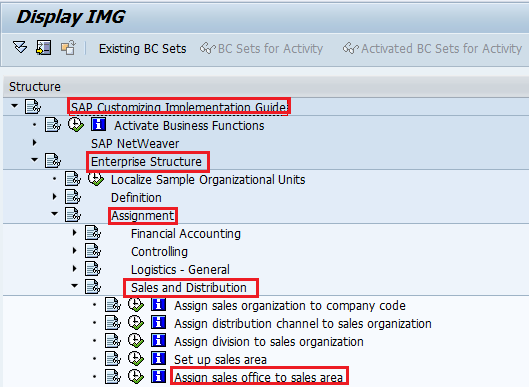Select Assign distribution channel to sales organization
The width and height of the screenshot is (529, 387).
coord(303,324)
